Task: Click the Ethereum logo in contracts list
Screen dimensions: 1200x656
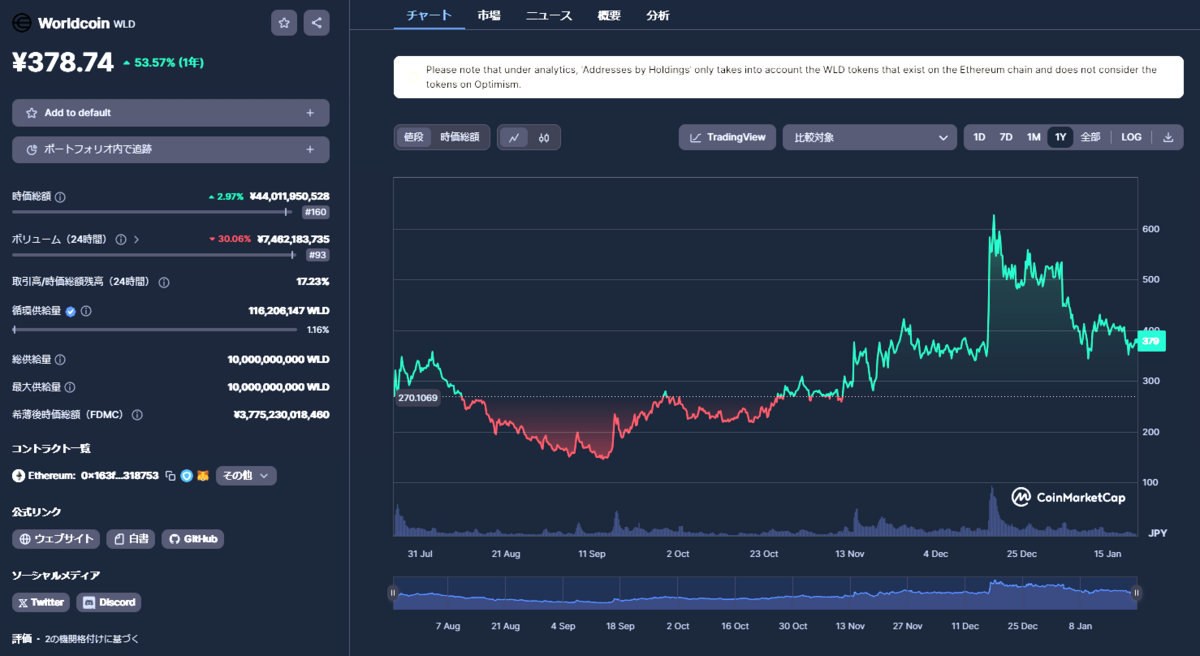Action: pos(18,476)
